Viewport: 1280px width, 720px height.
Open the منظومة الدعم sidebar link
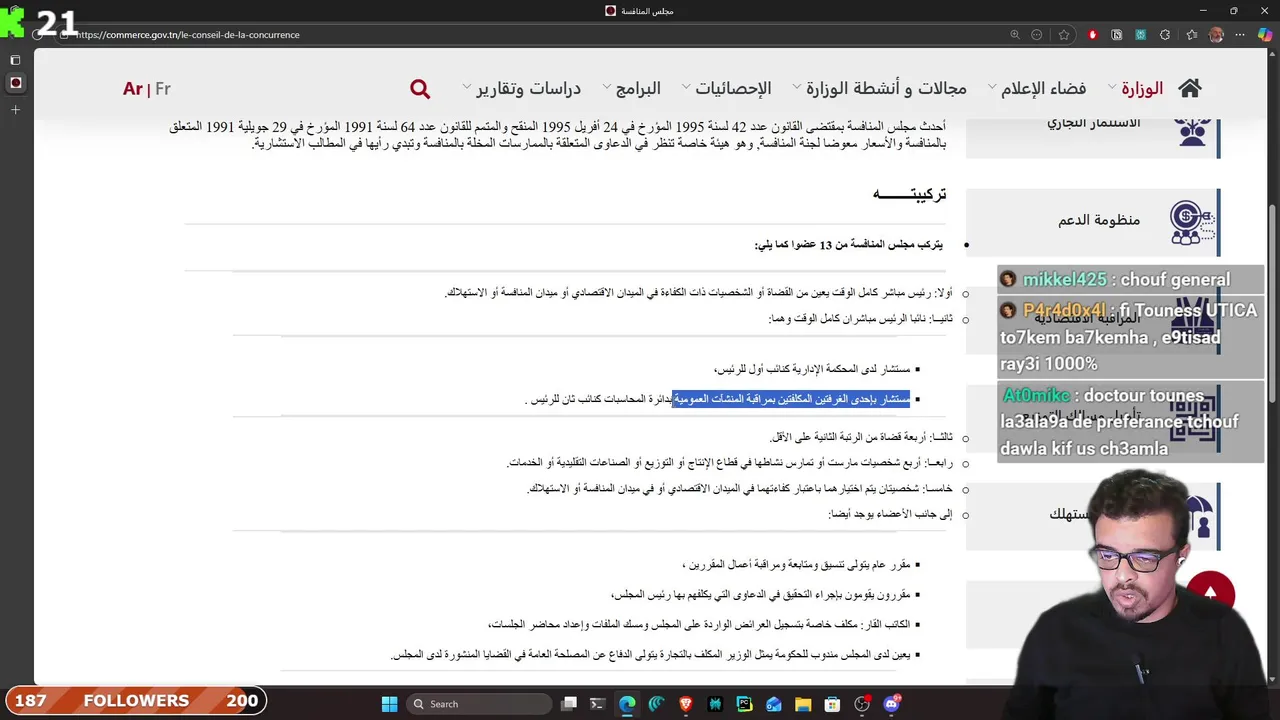pos(1099,220)
